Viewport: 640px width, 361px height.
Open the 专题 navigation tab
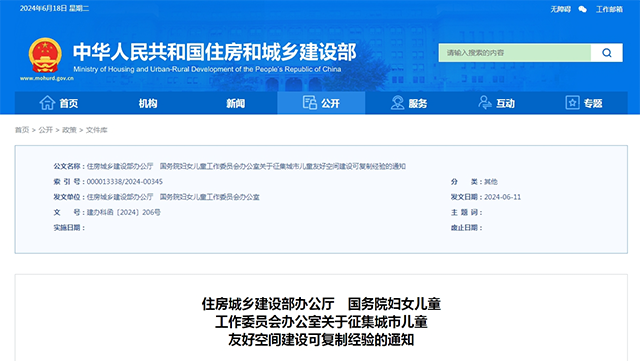pos(584,103)
